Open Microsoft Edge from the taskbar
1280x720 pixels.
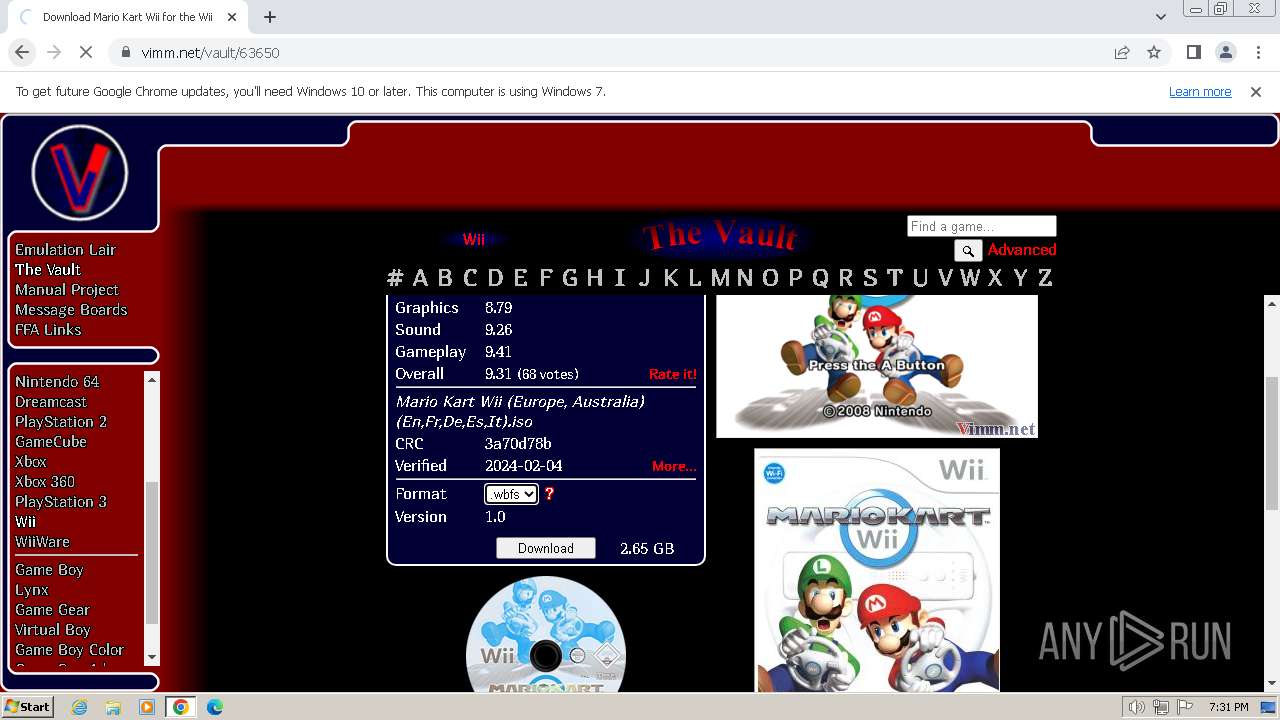(x=215, y=707)
